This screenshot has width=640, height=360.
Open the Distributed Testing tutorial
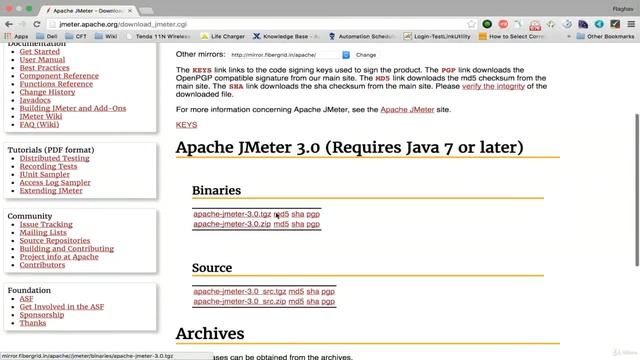tap(54, 158)
